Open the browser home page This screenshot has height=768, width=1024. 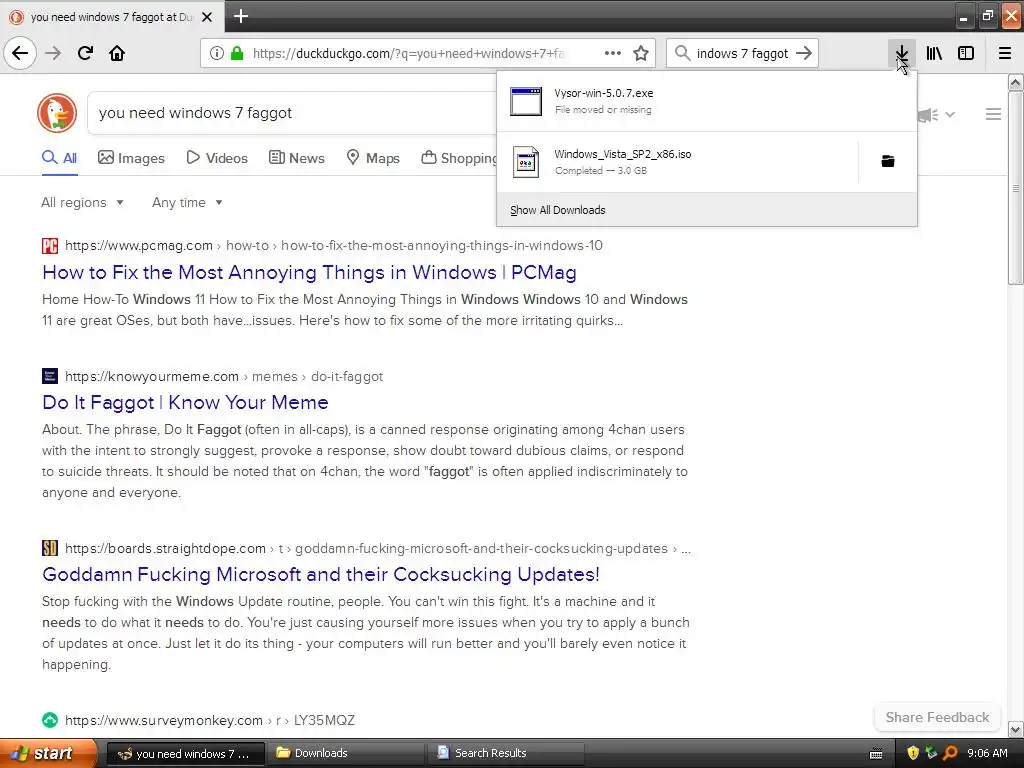click(x=117, y=53)
